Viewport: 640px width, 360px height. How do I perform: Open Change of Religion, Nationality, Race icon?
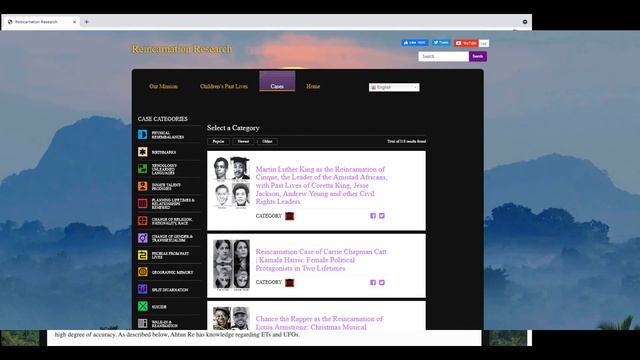(x=142, y=220)
